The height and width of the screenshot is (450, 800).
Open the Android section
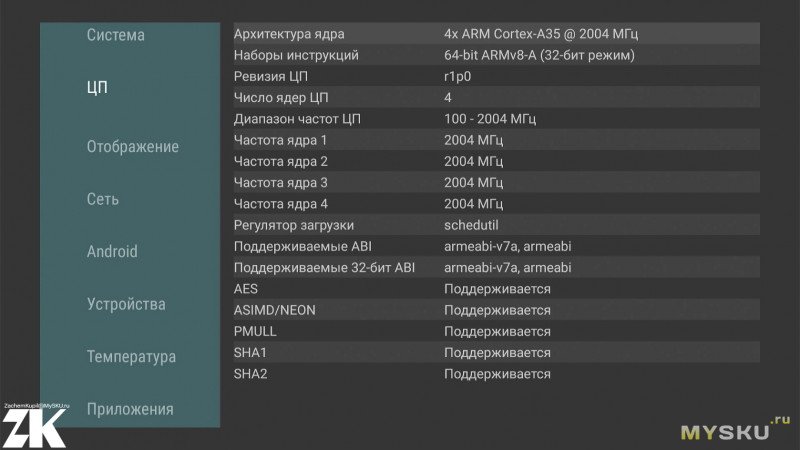tap(112, 252)
